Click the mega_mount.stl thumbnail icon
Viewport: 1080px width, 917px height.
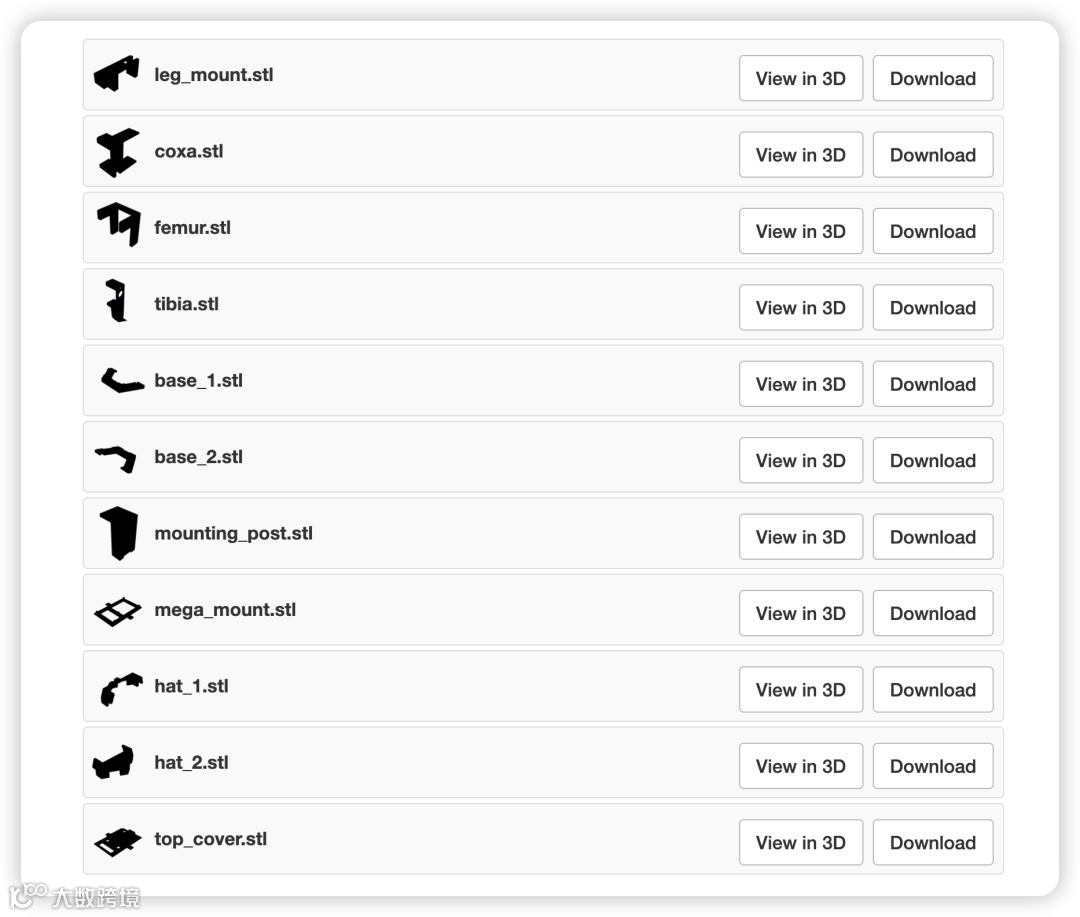pyautogui.click(x=118, y=611)
